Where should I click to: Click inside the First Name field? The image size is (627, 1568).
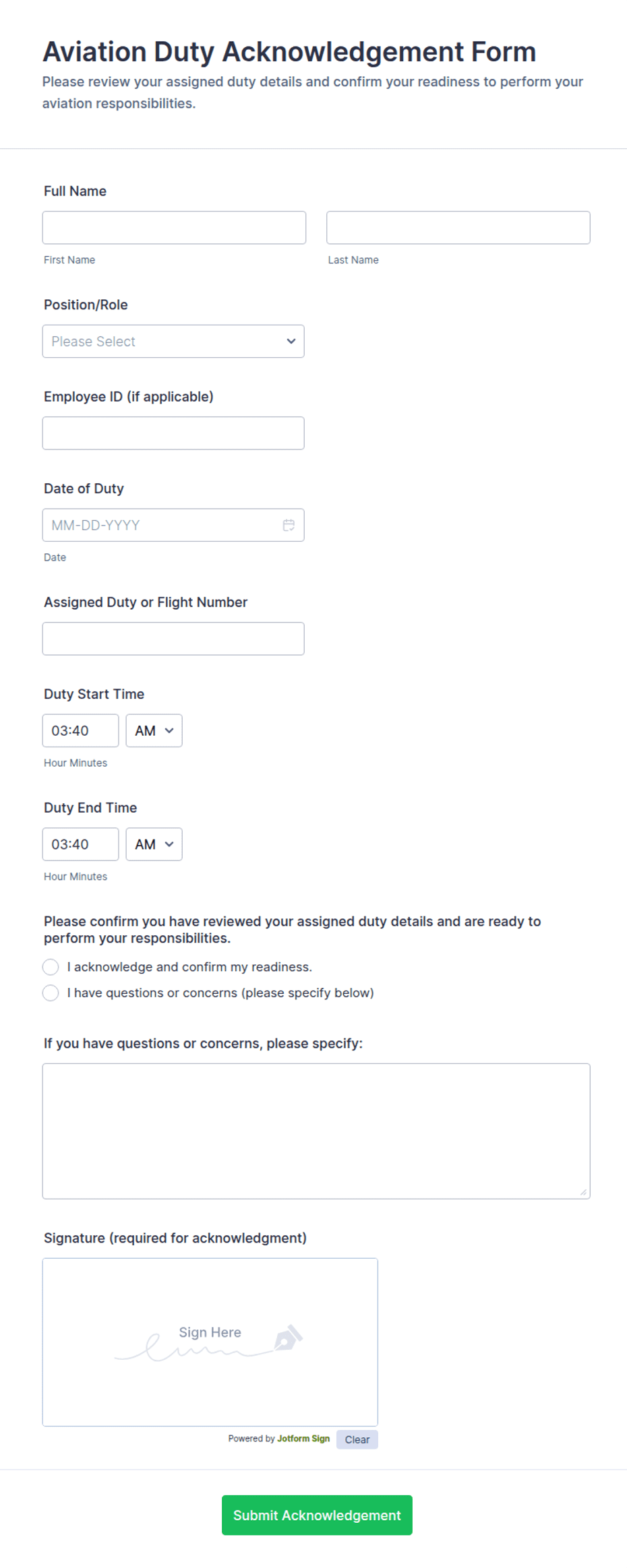tap(174, 227)
